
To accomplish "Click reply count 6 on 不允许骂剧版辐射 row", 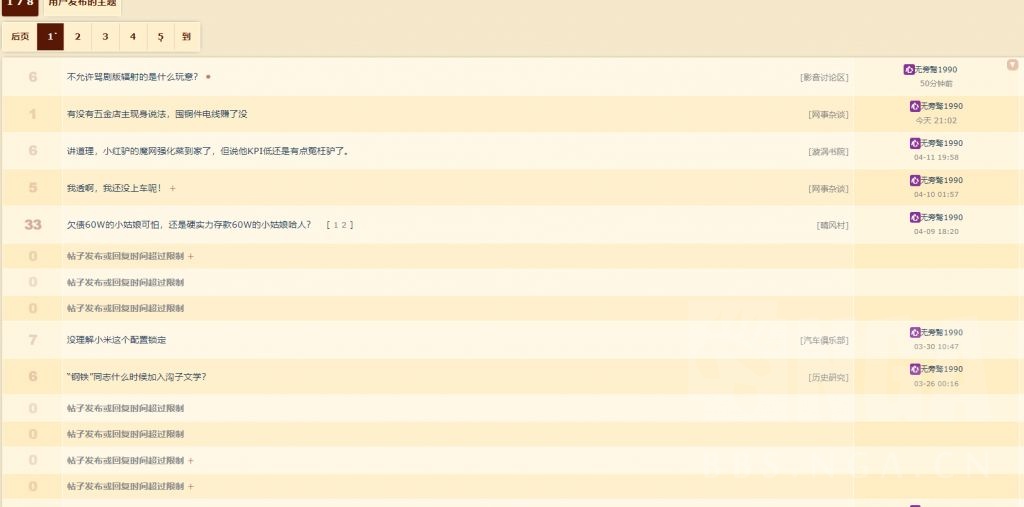I will pos(33,77).
